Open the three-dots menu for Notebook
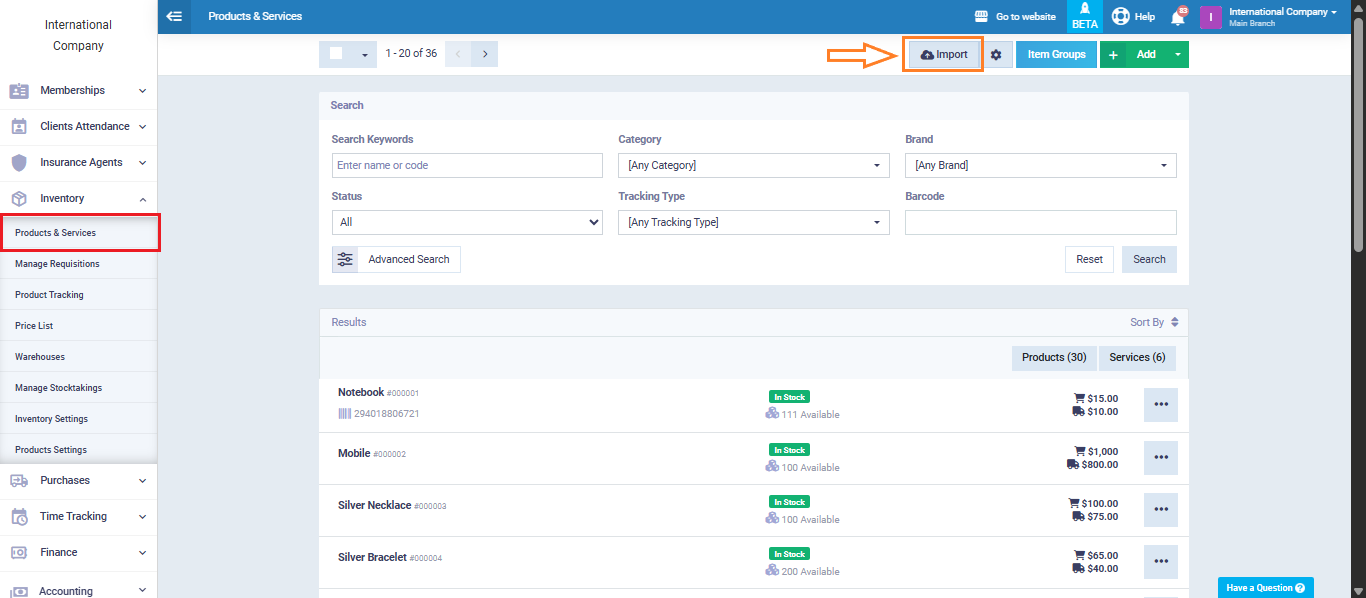This screenshot has width=1366, height=598. [1160, 404]
